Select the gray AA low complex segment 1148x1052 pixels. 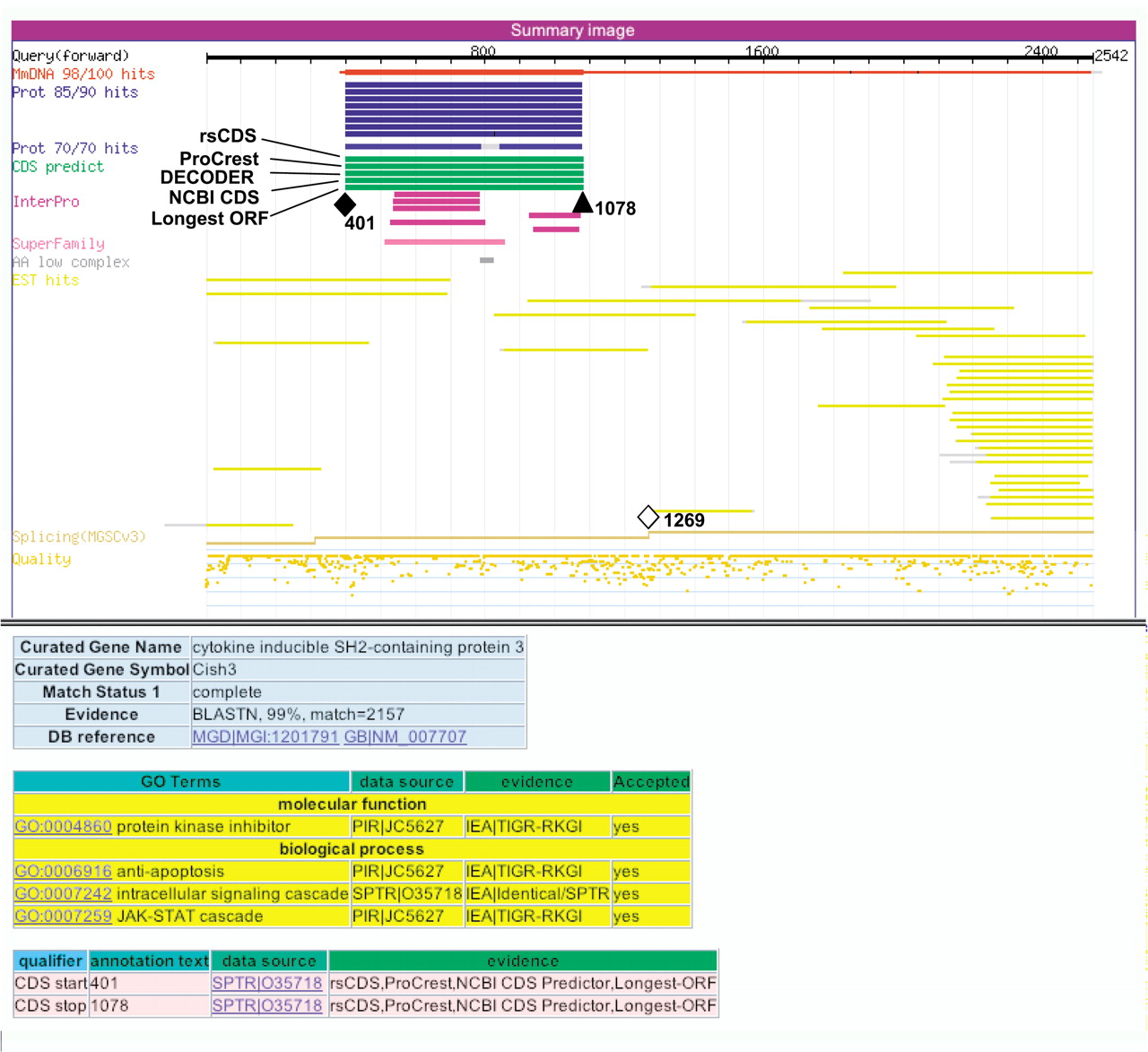coord(486,260)
